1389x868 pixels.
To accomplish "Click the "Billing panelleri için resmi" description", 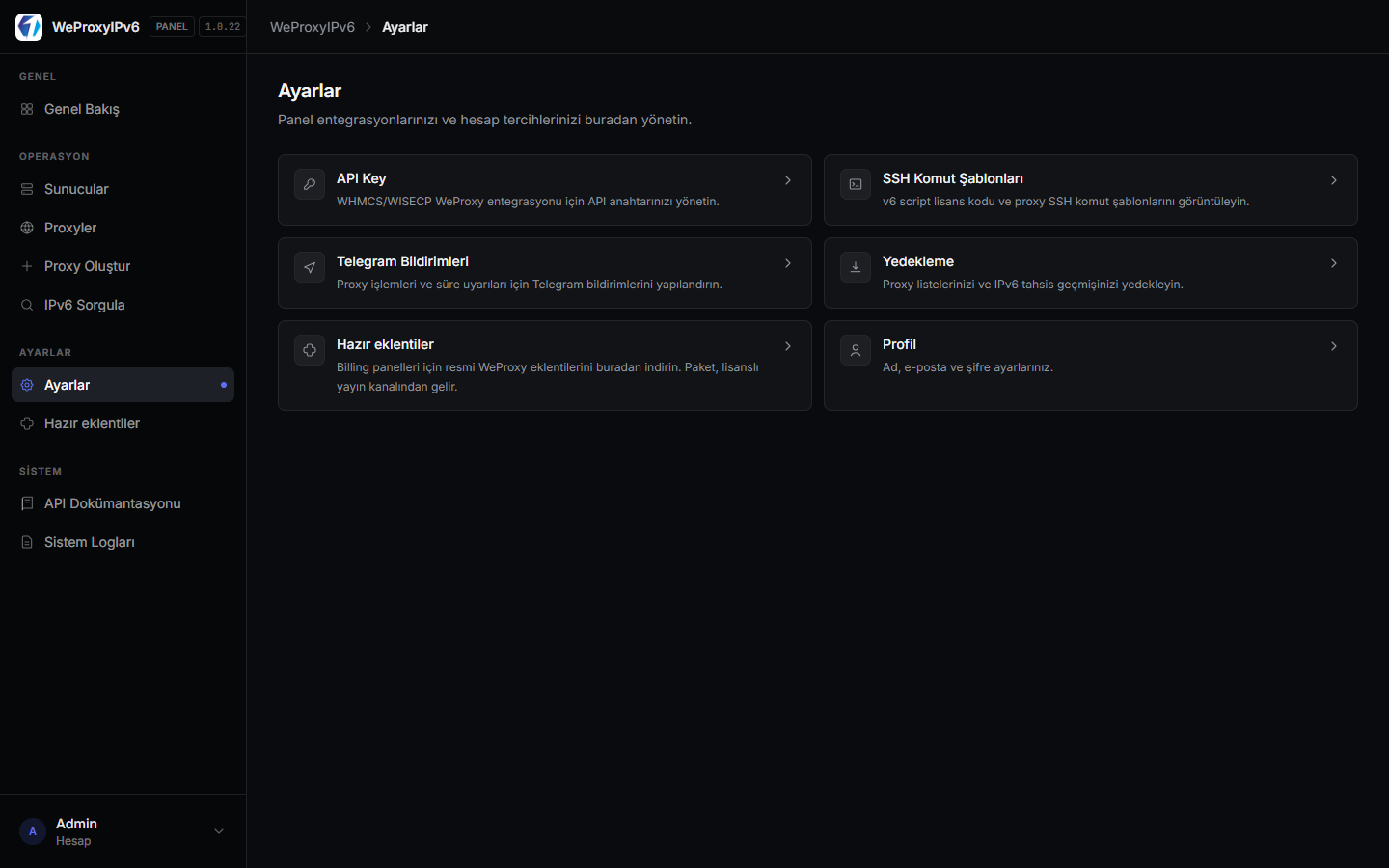I will (x=548, y=377).
